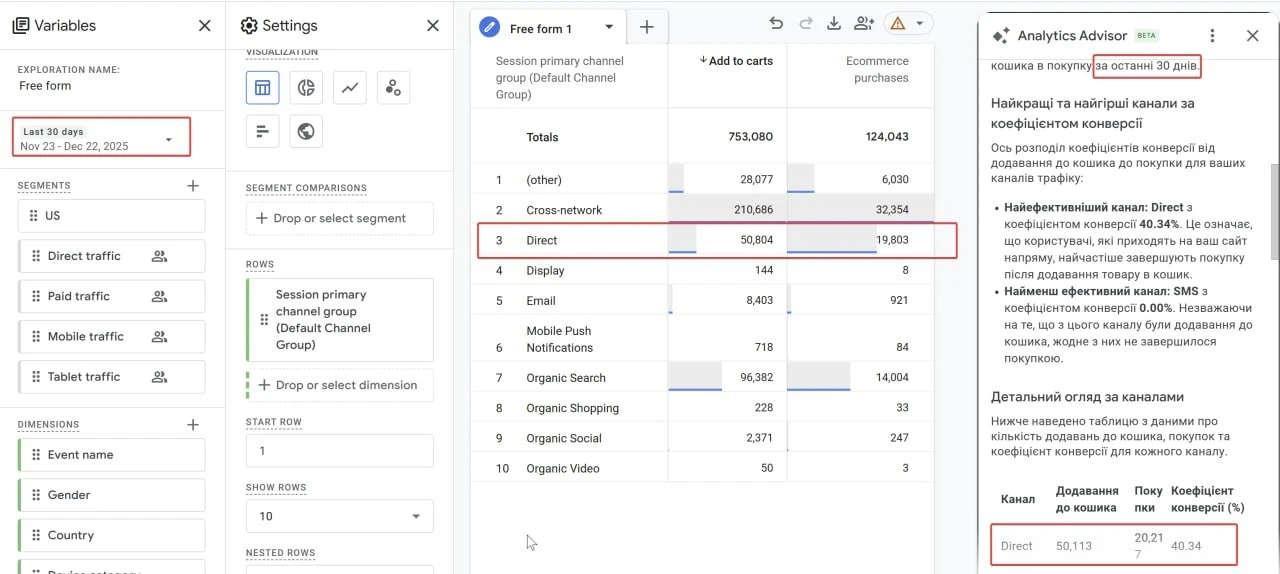1280x574 pixels.
Task: Expand the Show Rows dropdown
Action: 339,516
